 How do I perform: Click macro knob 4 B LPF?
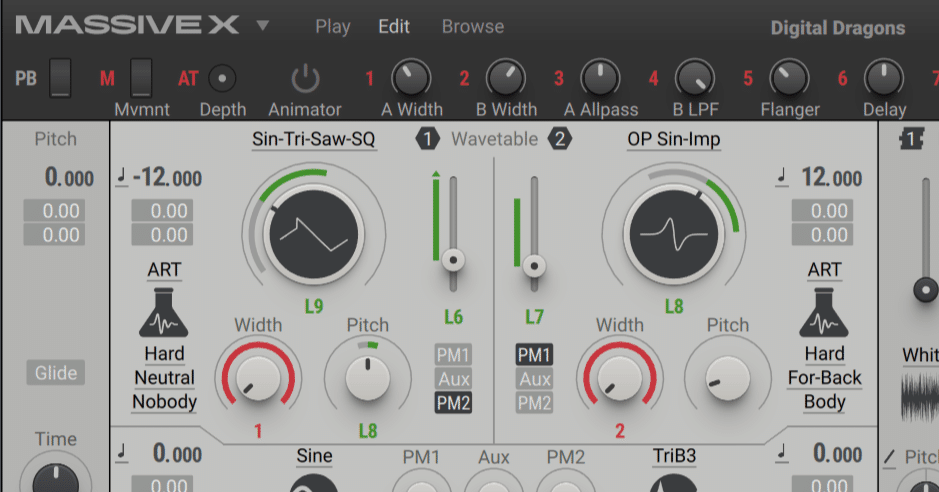[x=695, y=78]
